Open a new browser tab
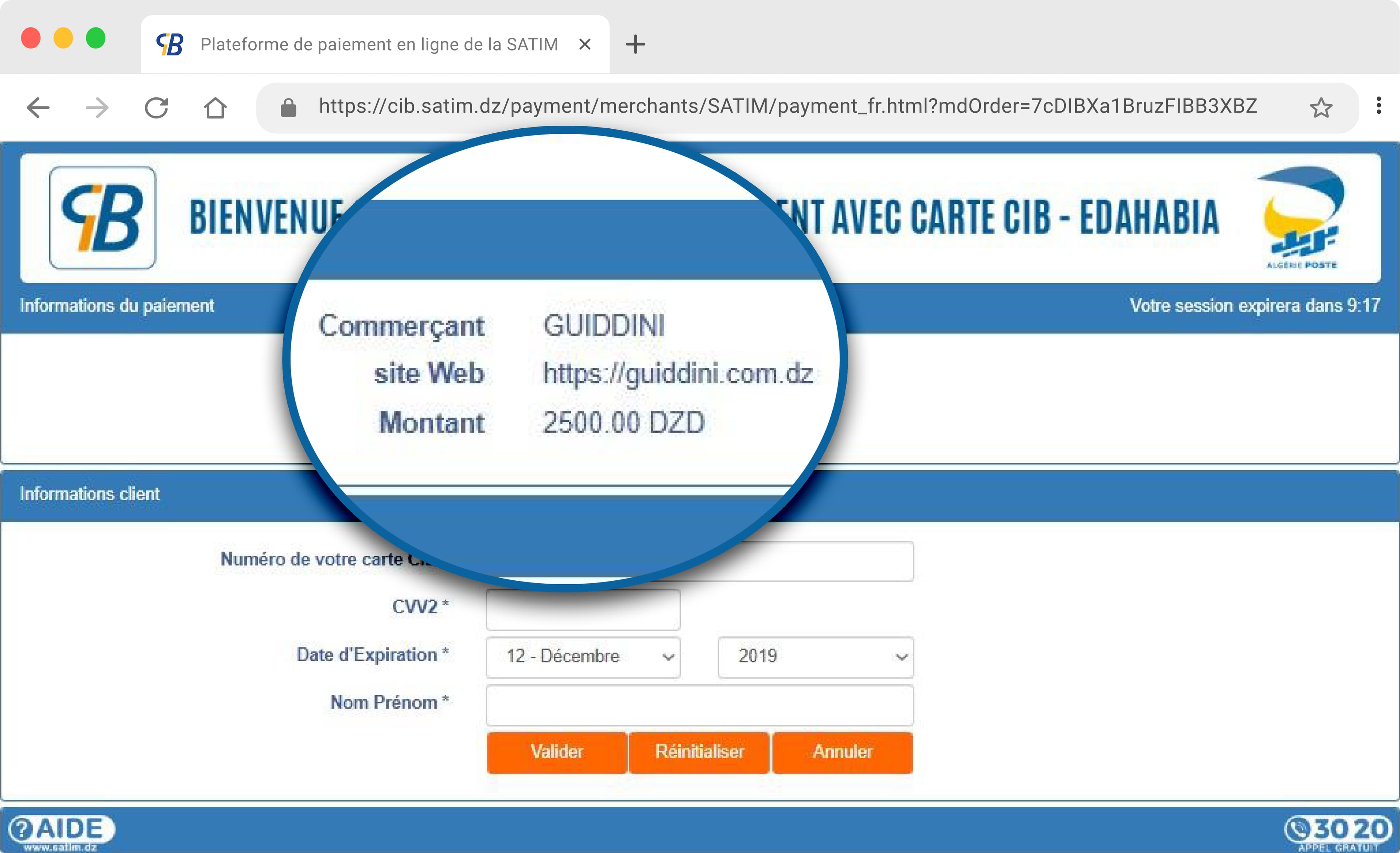The image size is (1400, 853). [635, 44]
